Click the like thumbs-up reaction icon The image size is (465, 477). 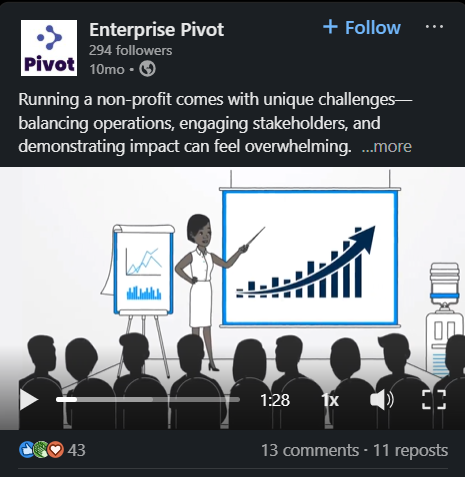27,450
